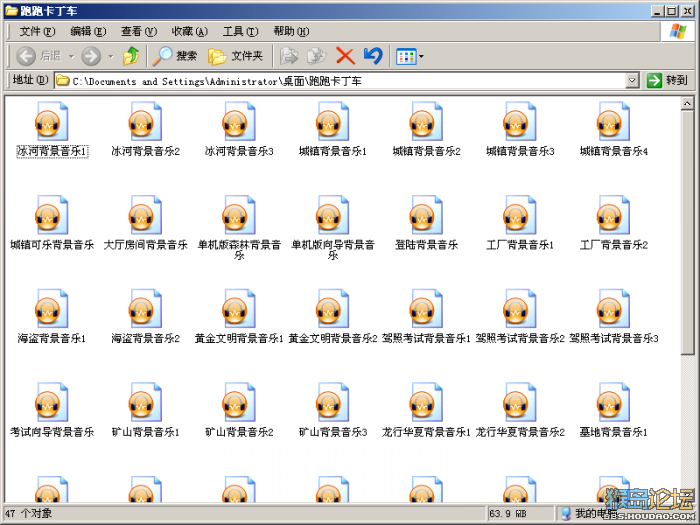Click the Copy To toolbar icon
Image resolution: width=700 pixels, height=525 pixels.
click(317, 56)
